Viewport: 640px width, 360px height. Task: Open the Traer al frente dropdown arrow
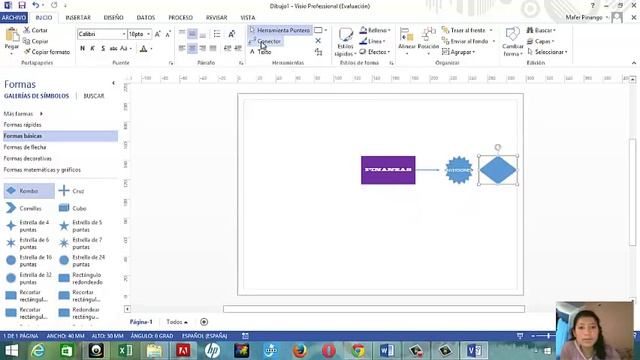click(491, 30)
